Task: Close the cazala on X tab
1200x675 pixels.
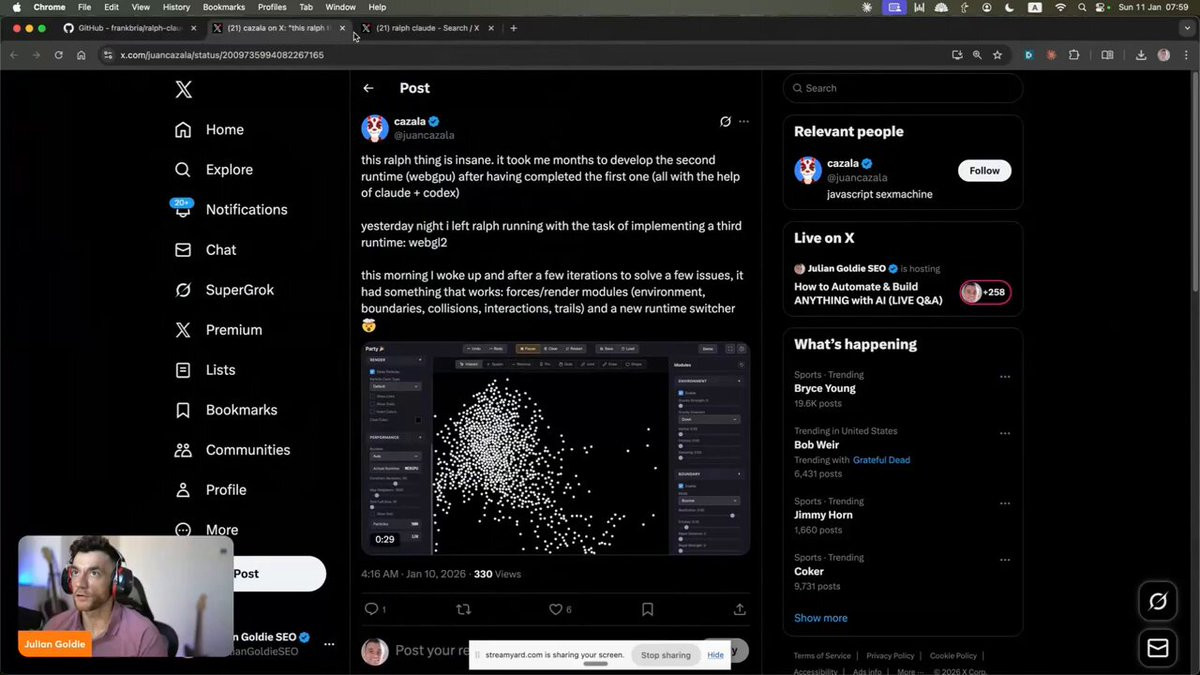Action: (x=342, y=28)
